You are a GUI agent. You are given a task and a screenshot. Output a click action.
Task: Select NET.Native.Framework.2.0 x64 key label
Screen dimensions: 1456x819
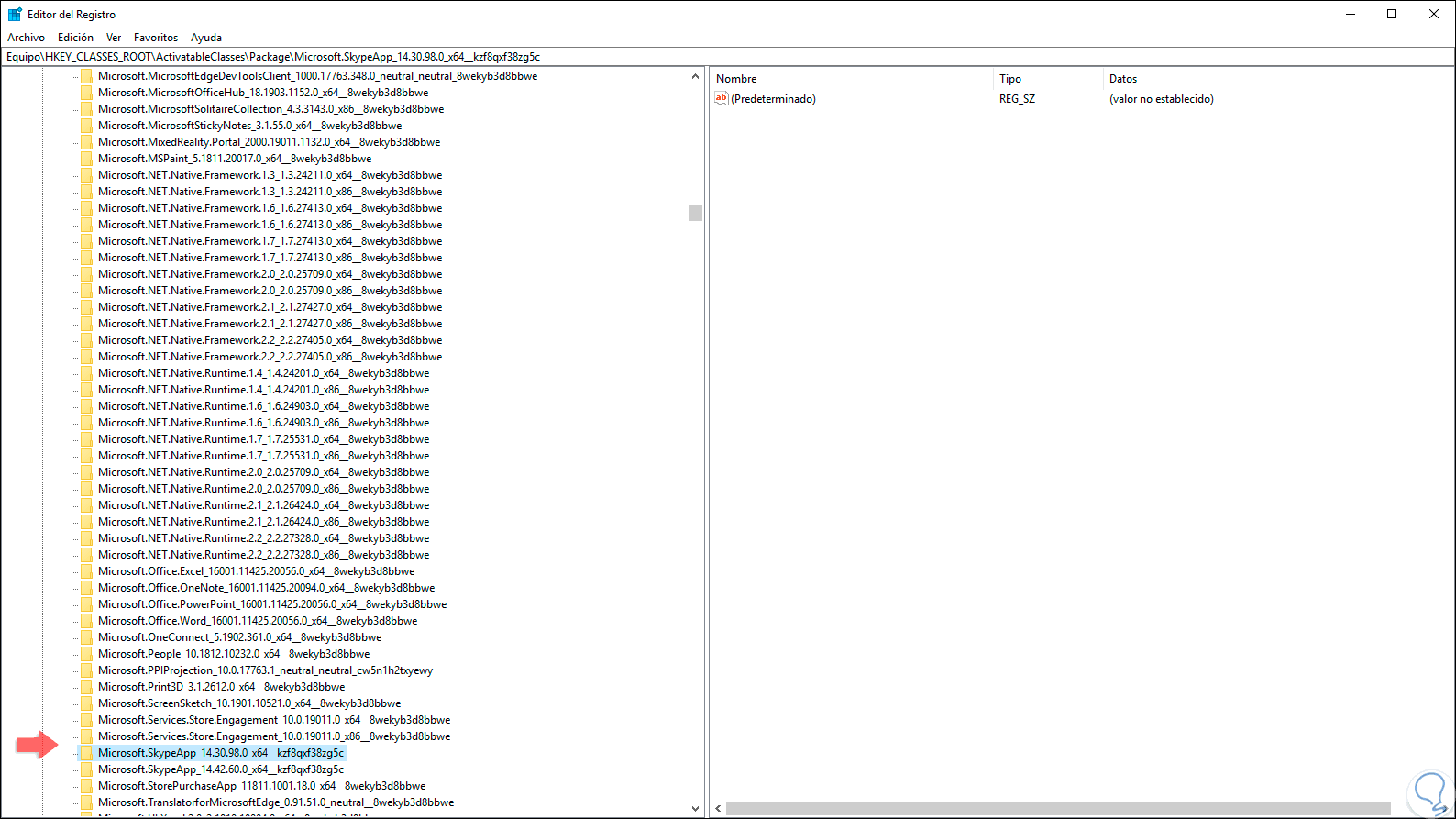click(x=270, y=274)
